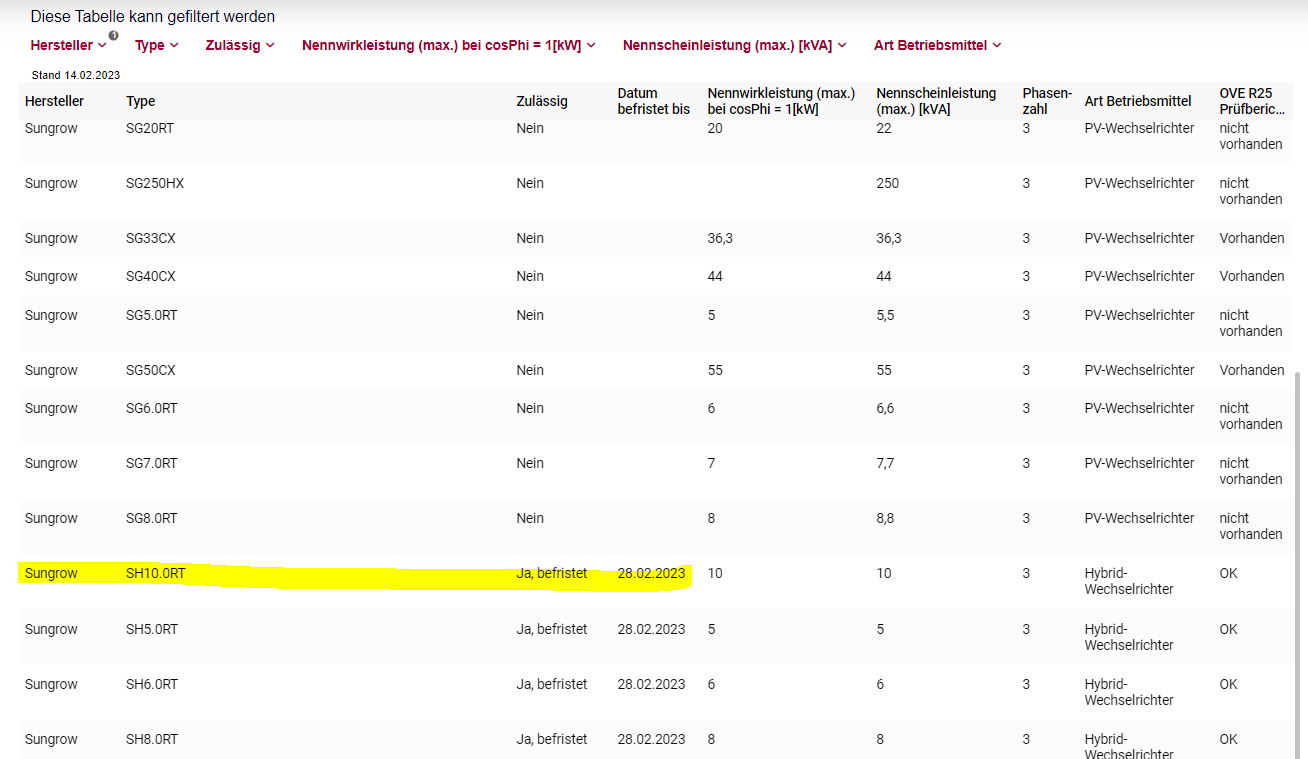Select the SG6.0RT type cell
The width and height of the screenshot is (1308, 759).
click(152, 408)
